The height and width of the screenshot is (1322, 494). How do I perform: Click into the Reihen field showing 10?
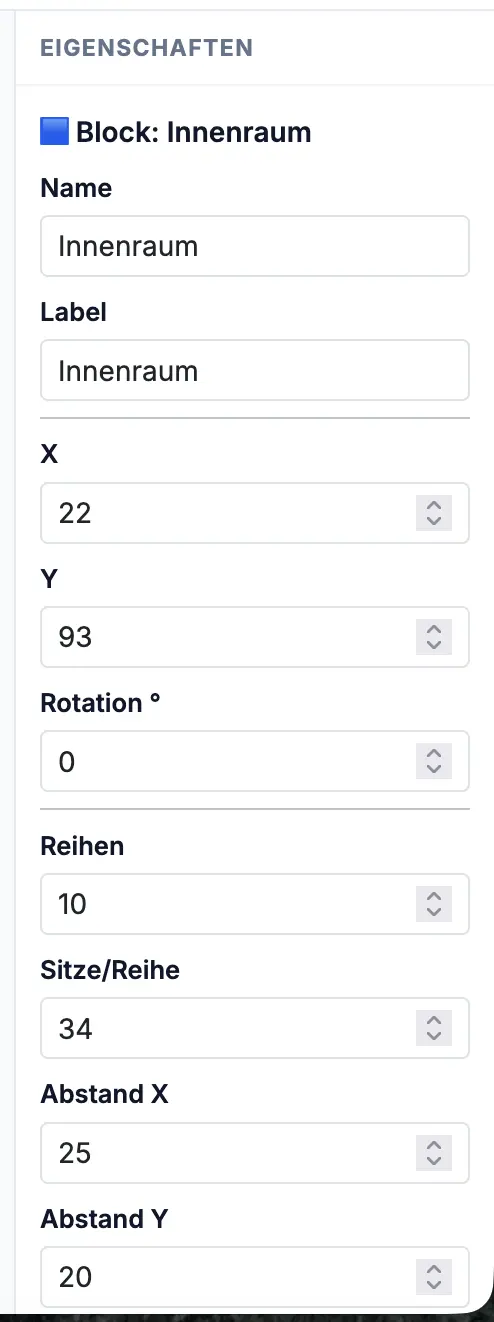[255, 905]
